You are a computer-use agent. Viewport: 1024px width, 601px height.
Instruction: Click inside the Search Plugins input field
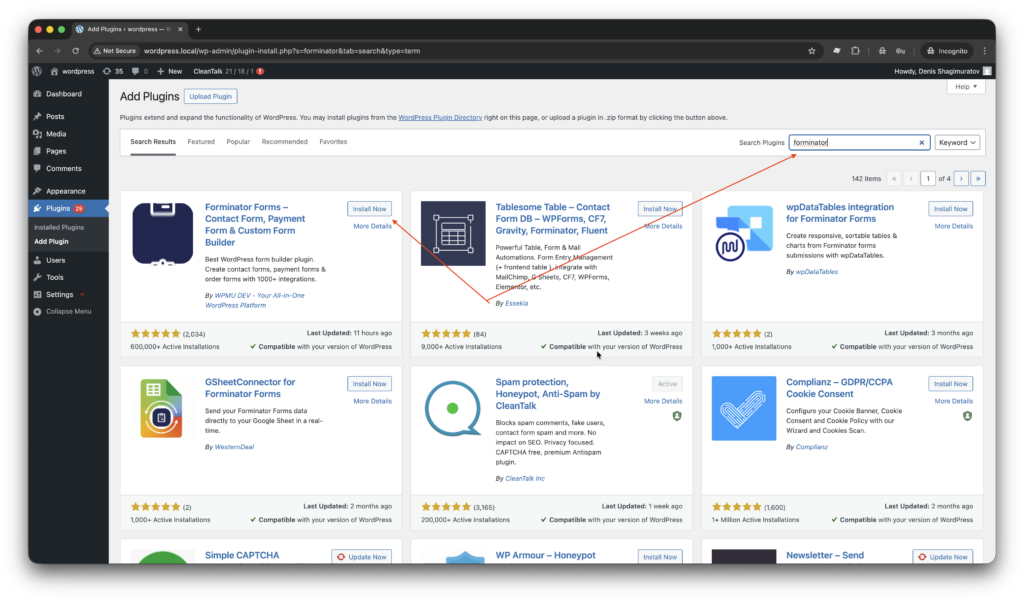click(860, 142)
